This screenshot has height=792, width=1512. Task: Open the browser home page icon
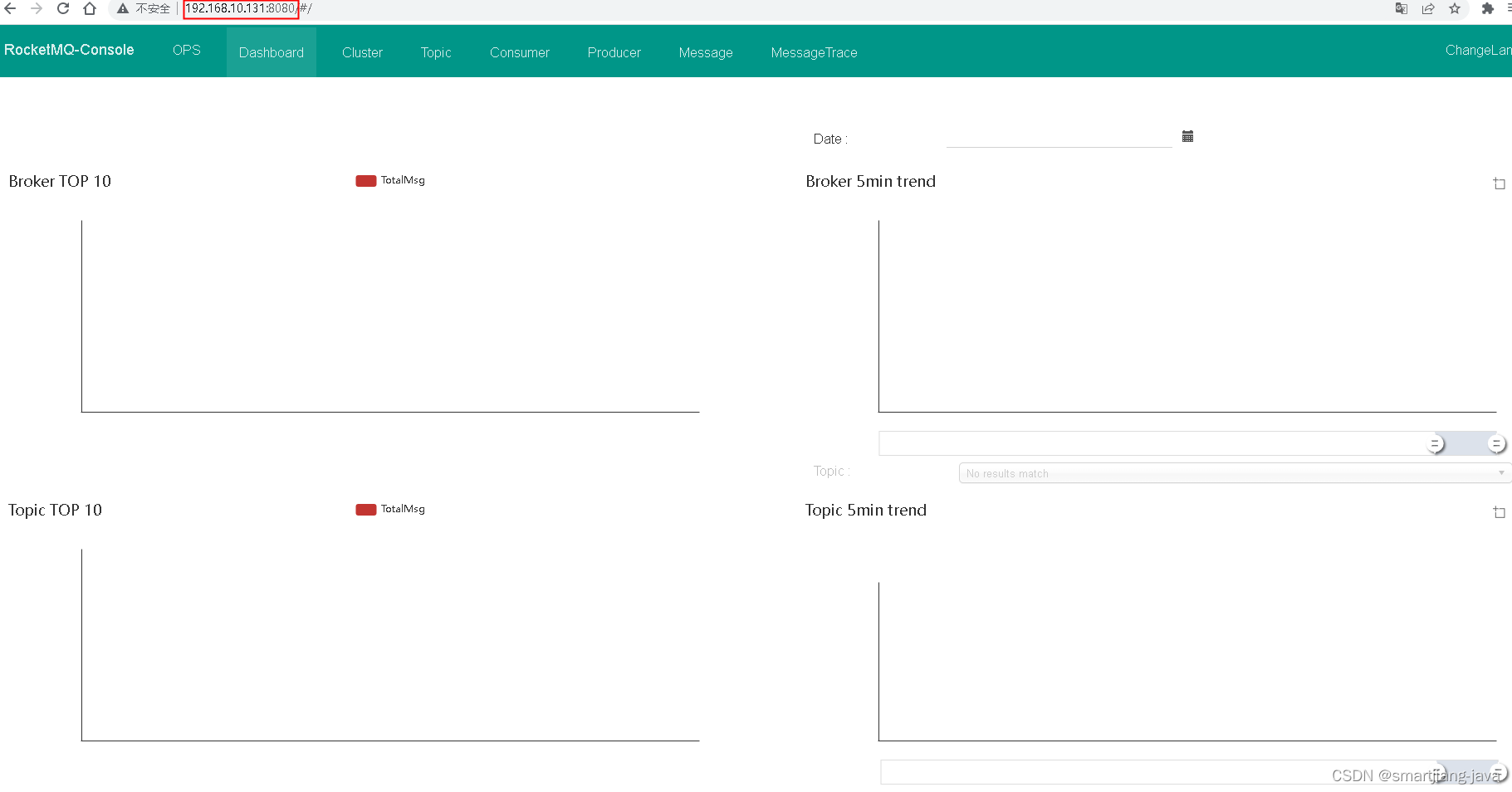pos(90,8)
